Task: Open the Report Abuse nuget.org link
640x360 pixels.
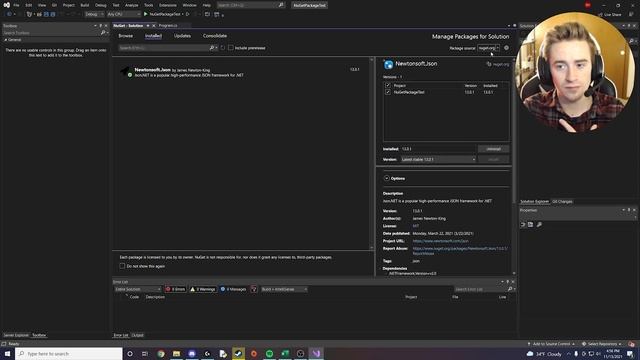Action: point(460,251)
